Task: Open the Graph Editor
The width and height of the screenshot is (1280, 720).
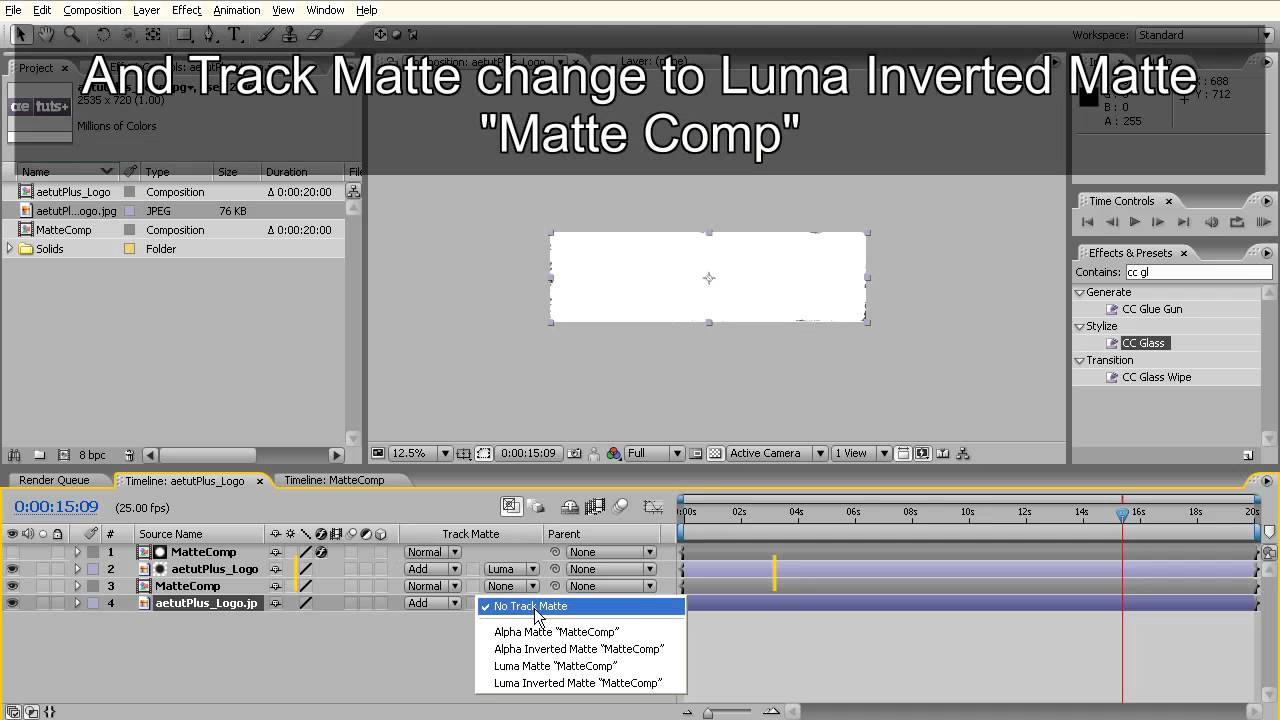Action: pyautogui.click(x=653, y=506)
